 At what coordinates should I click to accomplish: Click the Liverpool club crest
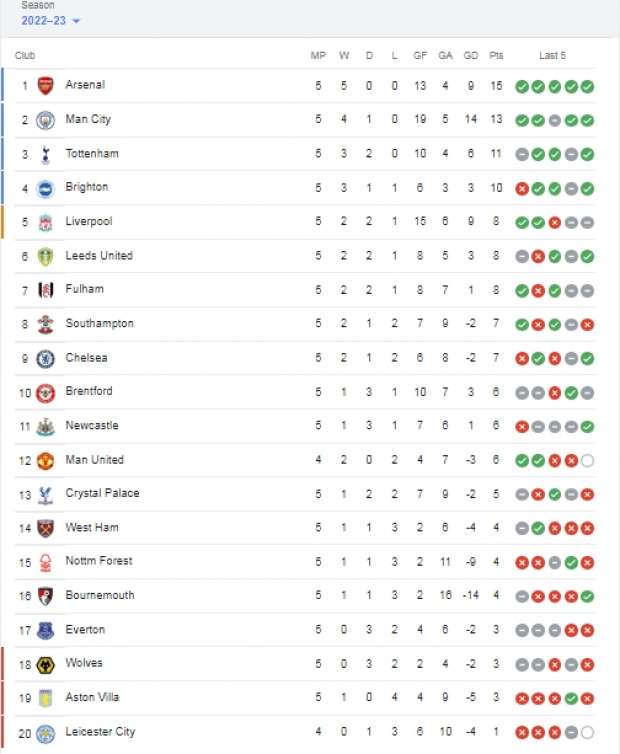tap(45, 222)
